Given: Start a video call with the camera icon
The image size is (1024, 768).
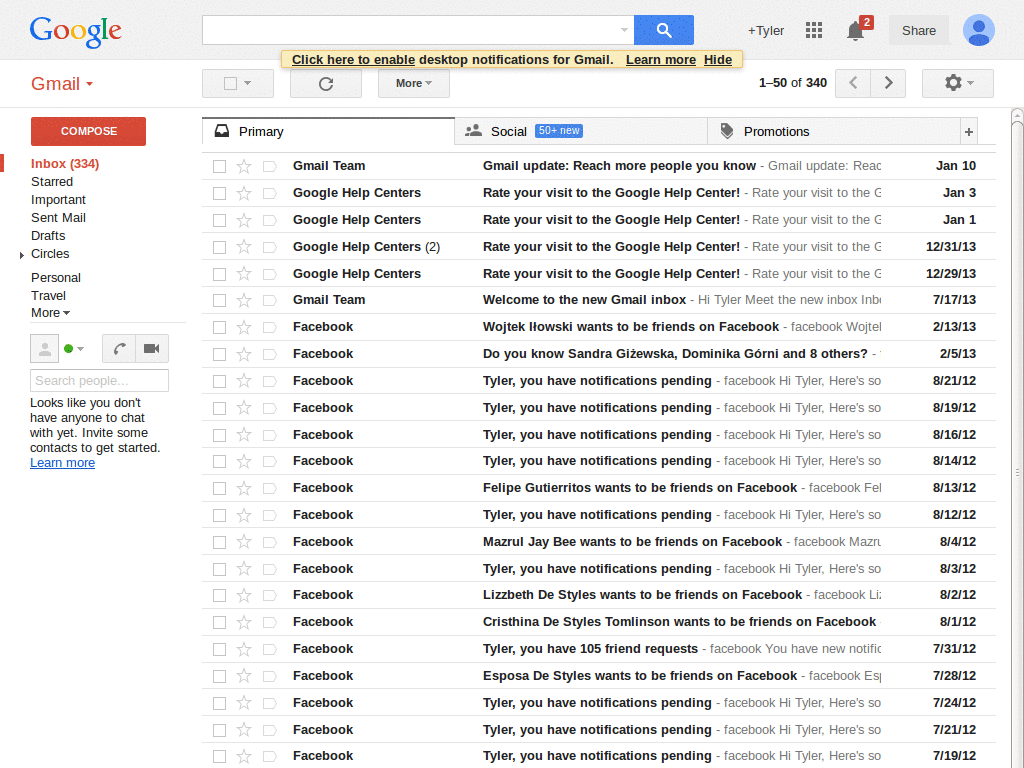Looking at the screenshot, I should coord(152,349).
